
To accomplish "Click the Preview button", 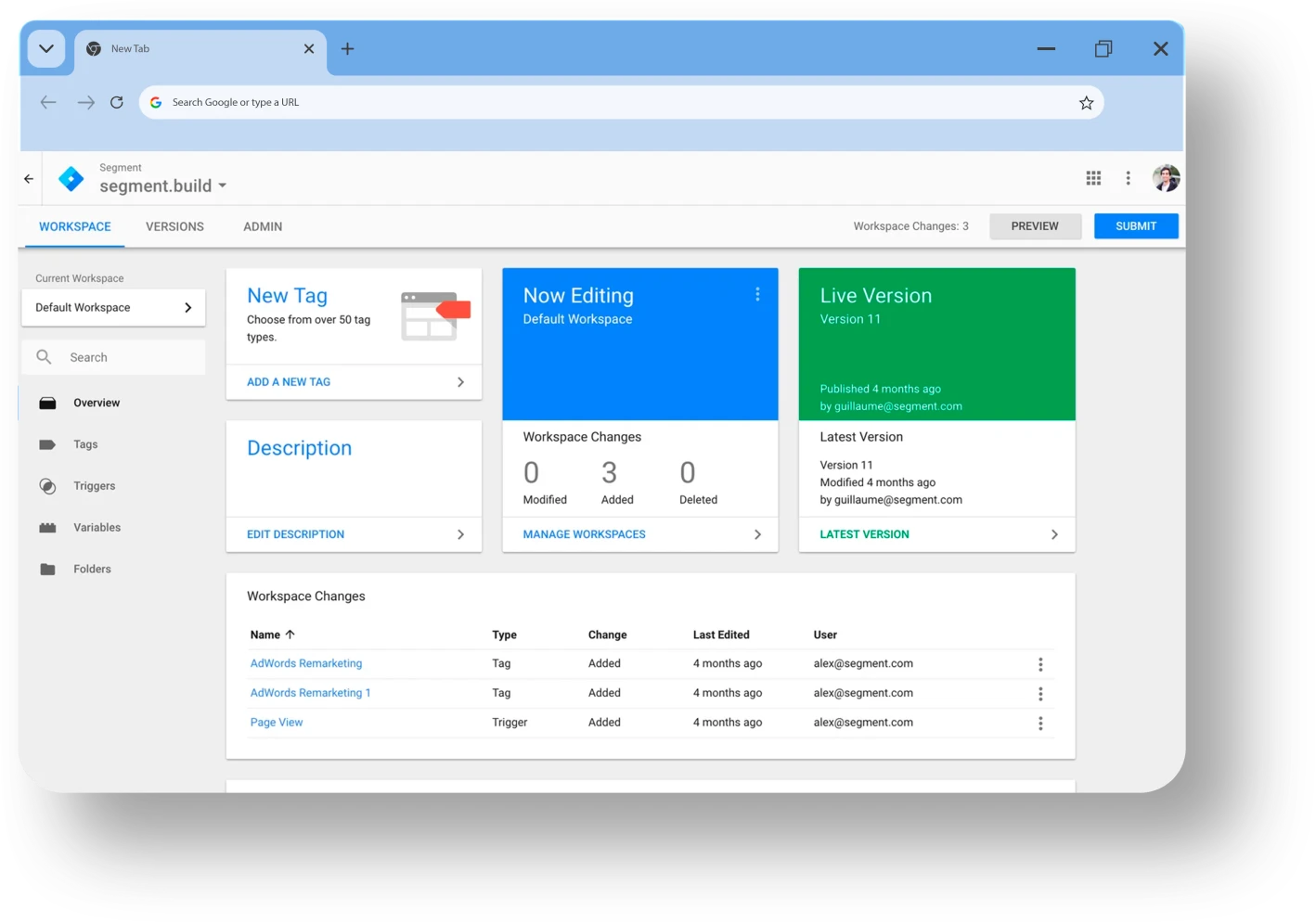I will click(1035, 226).
